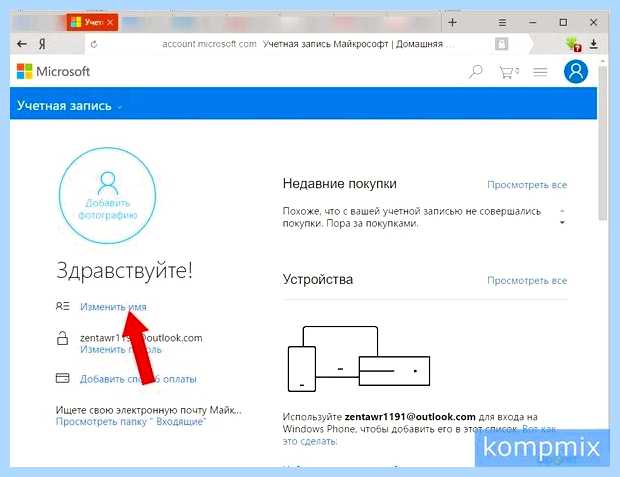
Task: Open 'Просмотреть папку Входящие' link
Action: coord(131,422)
